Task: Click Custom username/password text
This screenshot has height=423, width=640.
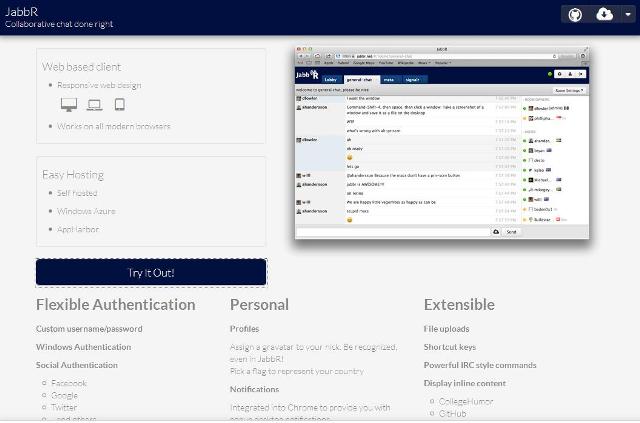Action: [89, 329]
